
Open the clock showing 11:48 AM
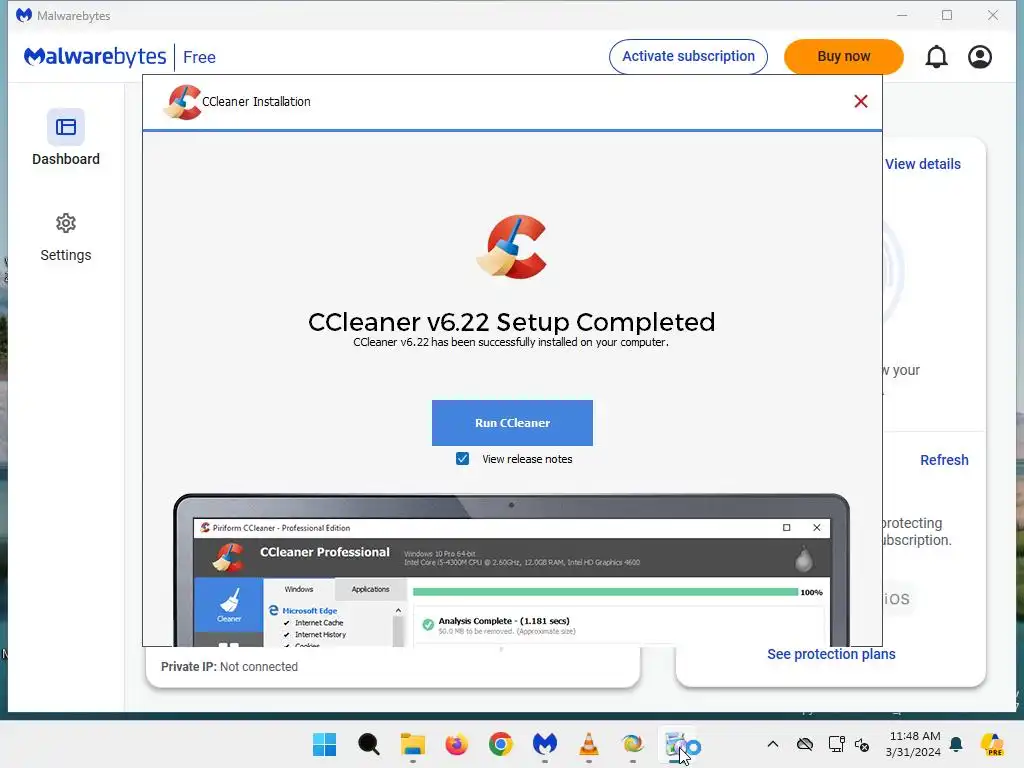tap(914, 744)
